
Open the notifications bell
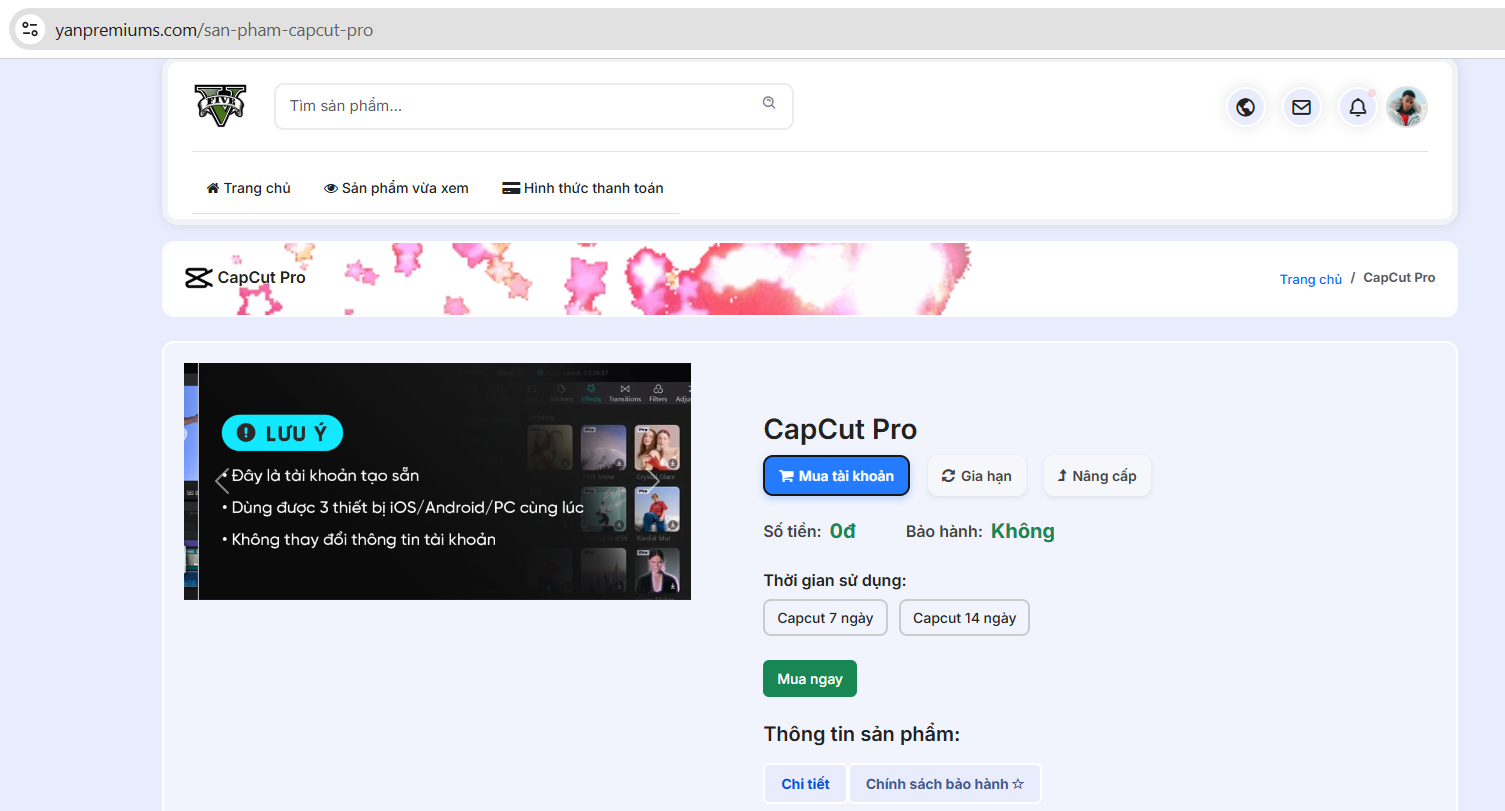click(1358, 107)
